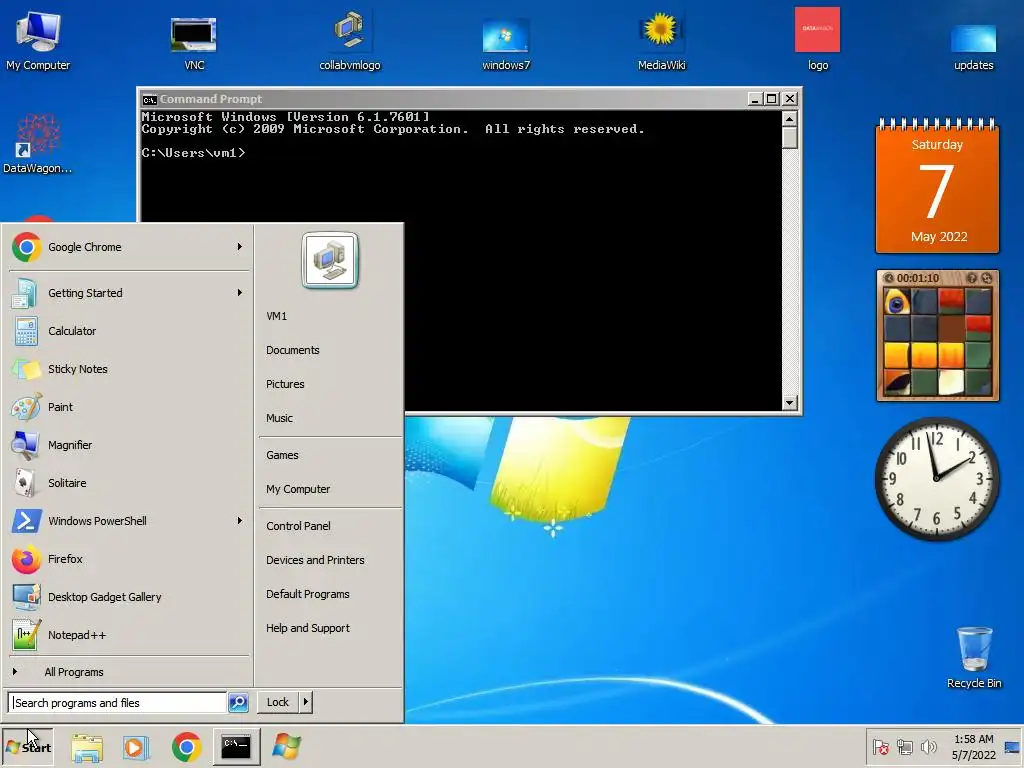Select the updates desktop icon

(973, 46)
